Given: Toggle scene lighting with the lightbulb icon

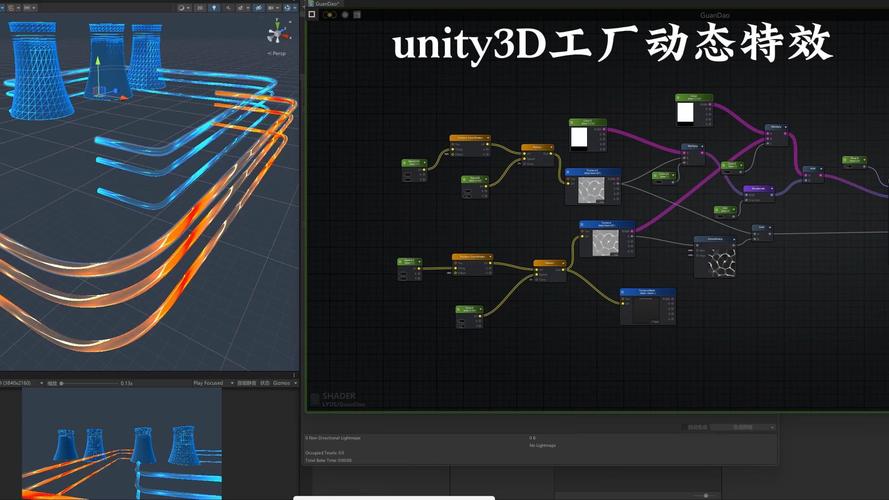Looking at the screenshot, I should coord(214,8).
